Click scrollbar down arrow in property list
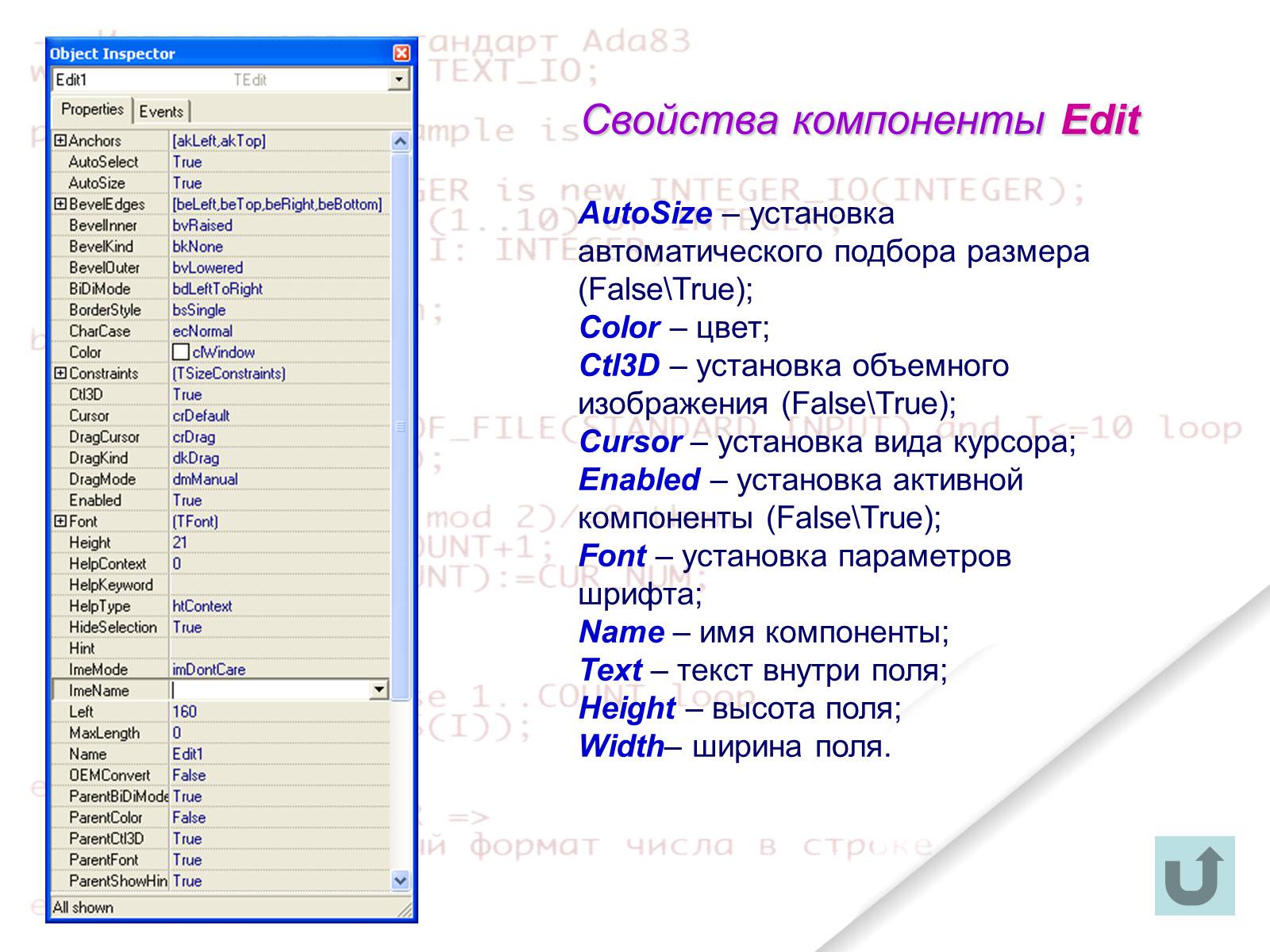This screenshot has width=1270, height=952. pos(400,881)
